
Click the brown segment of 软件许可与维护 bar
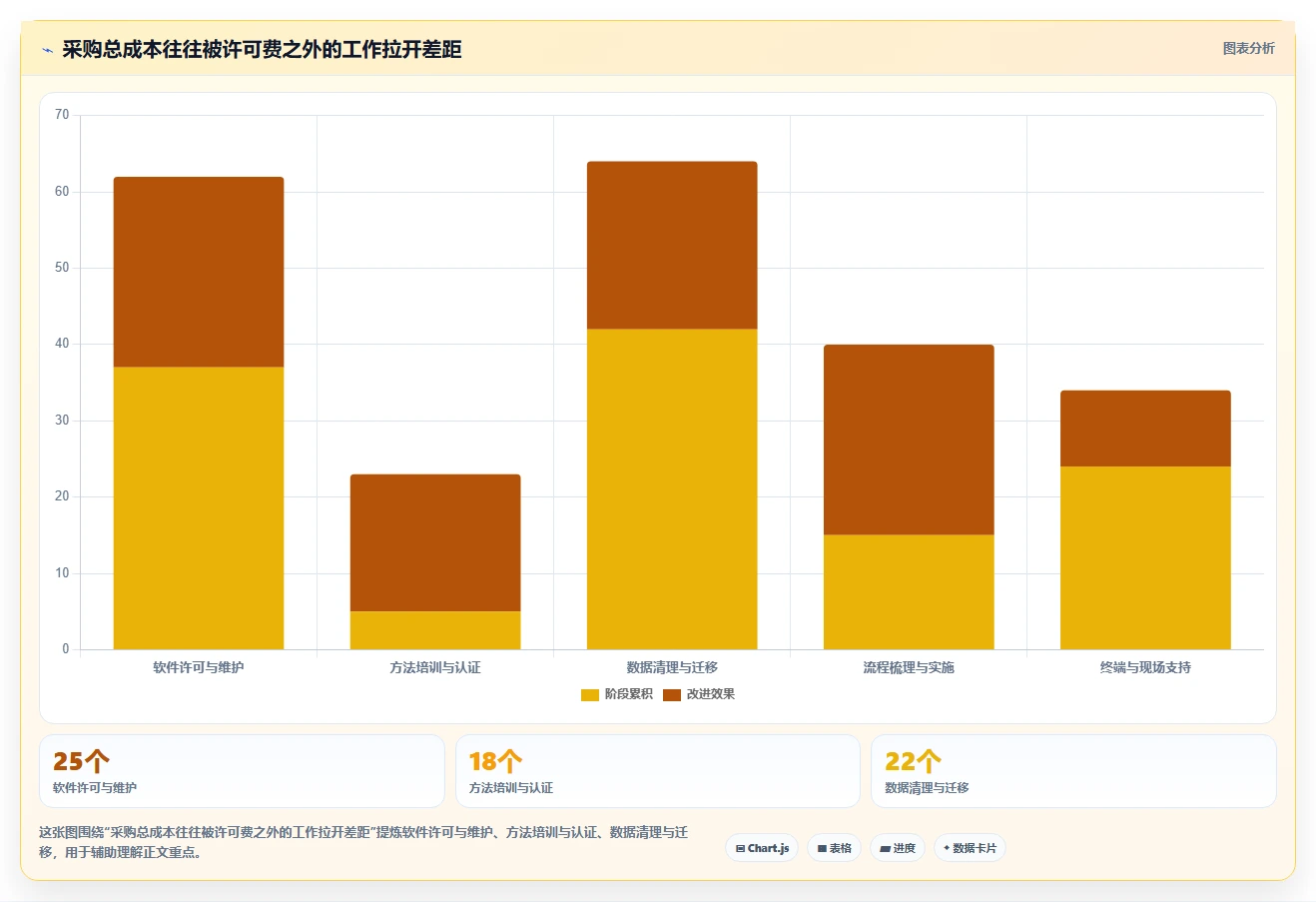coord(199,272)
